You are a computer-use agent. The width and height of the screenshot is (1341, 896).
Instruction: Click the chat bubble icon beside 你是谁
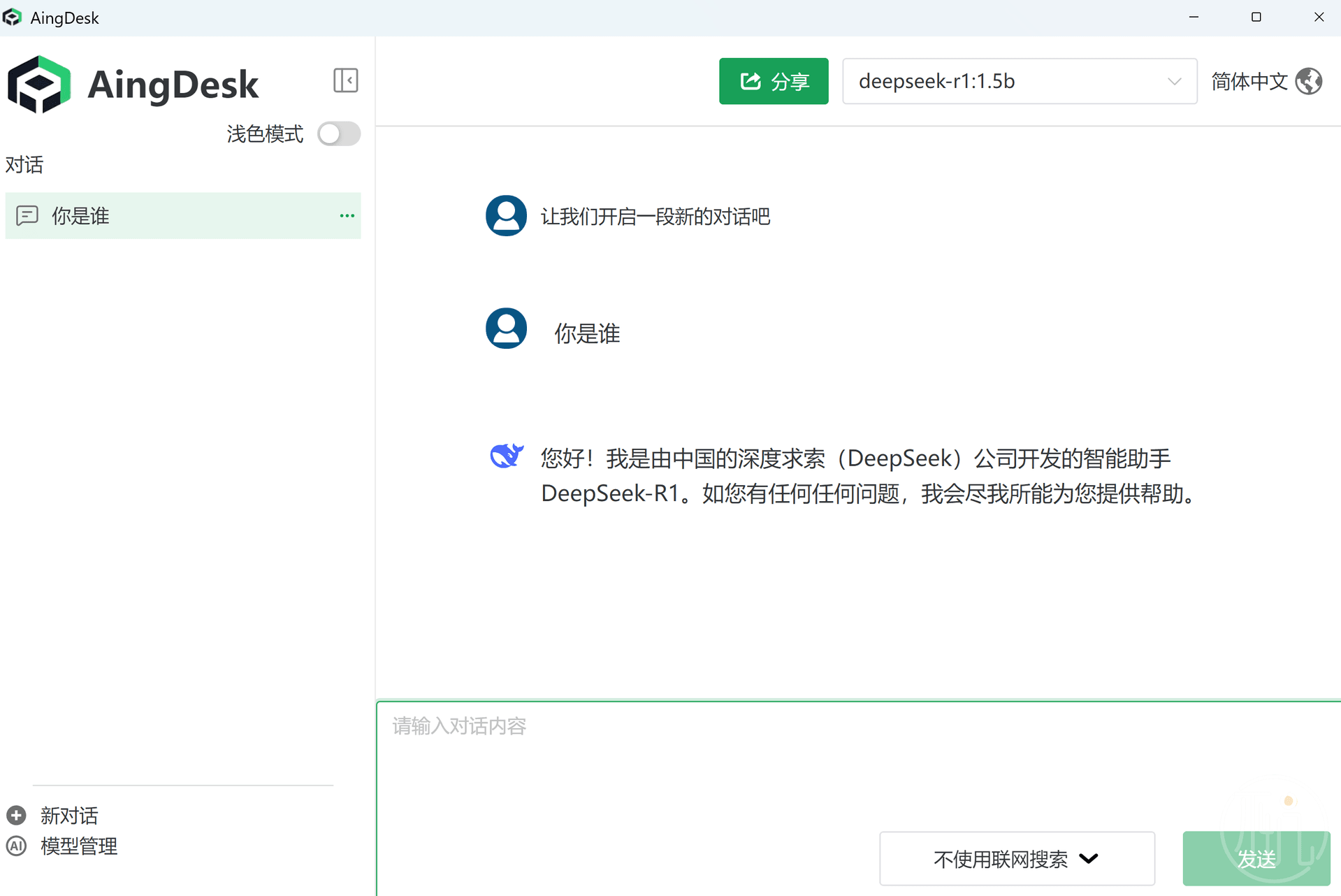coord(27,216)
